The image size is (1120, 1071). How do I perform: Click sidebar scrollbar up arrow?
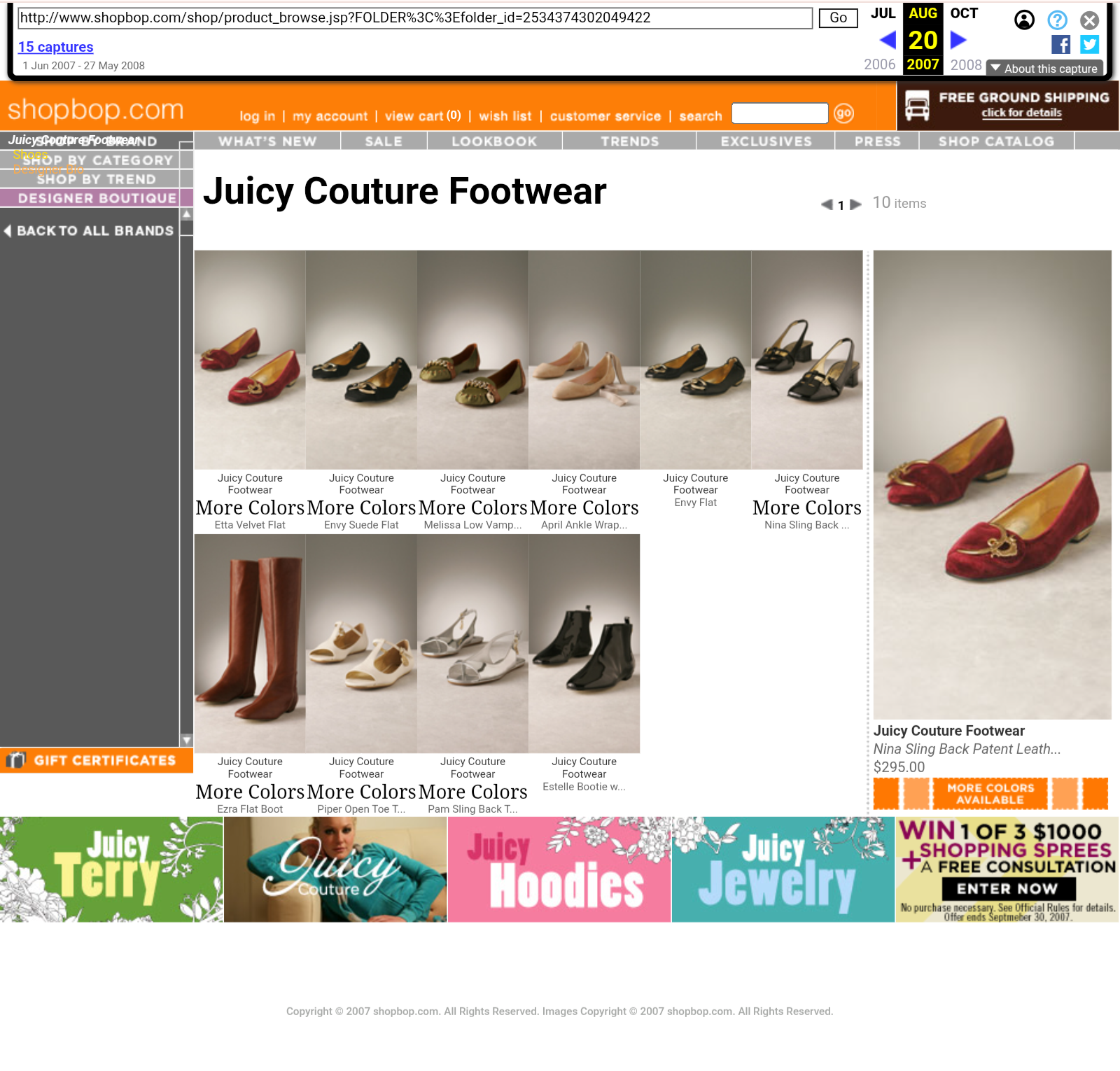[x=186, y=214]
